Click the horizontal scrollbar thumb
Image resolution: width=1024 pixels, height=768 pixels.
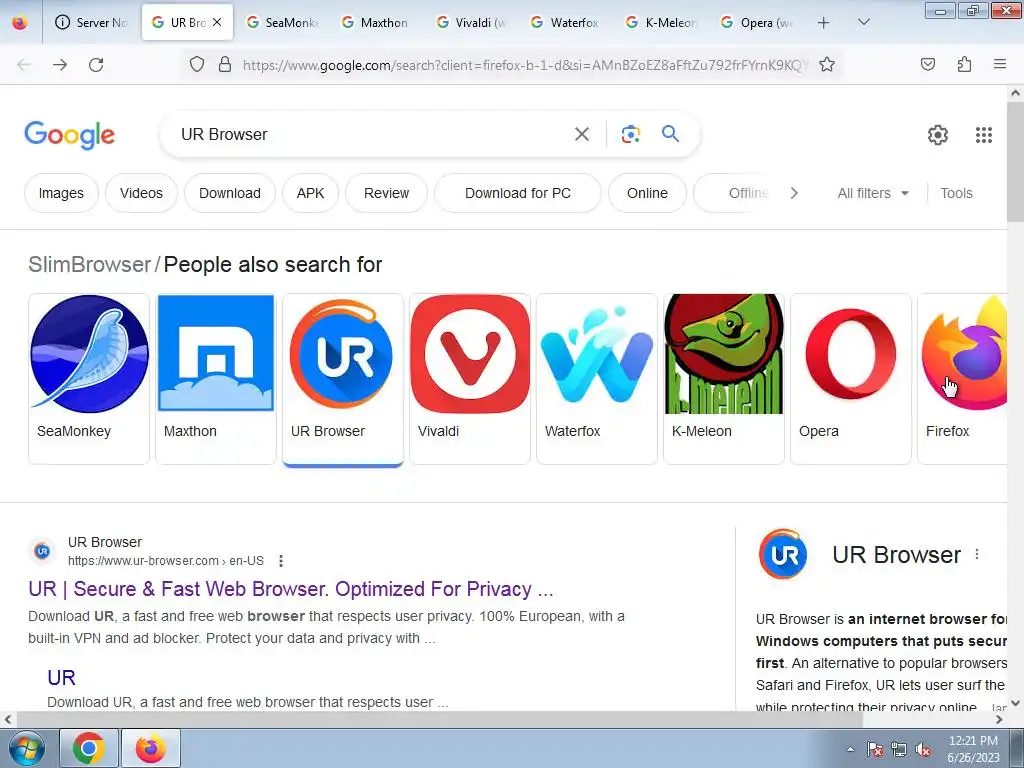[439, 720]
